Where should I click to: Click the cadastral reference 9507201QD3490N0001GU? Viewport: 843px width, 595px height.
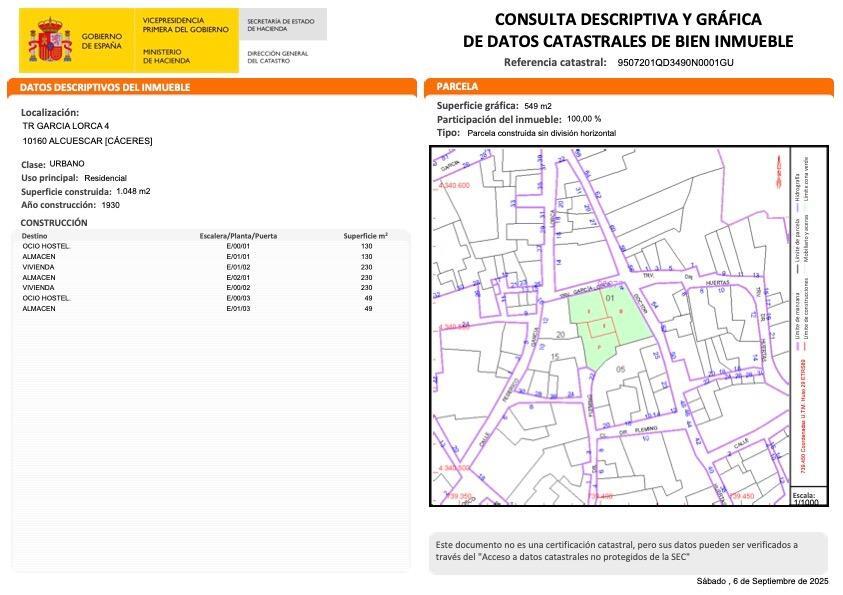coord(675,62)
